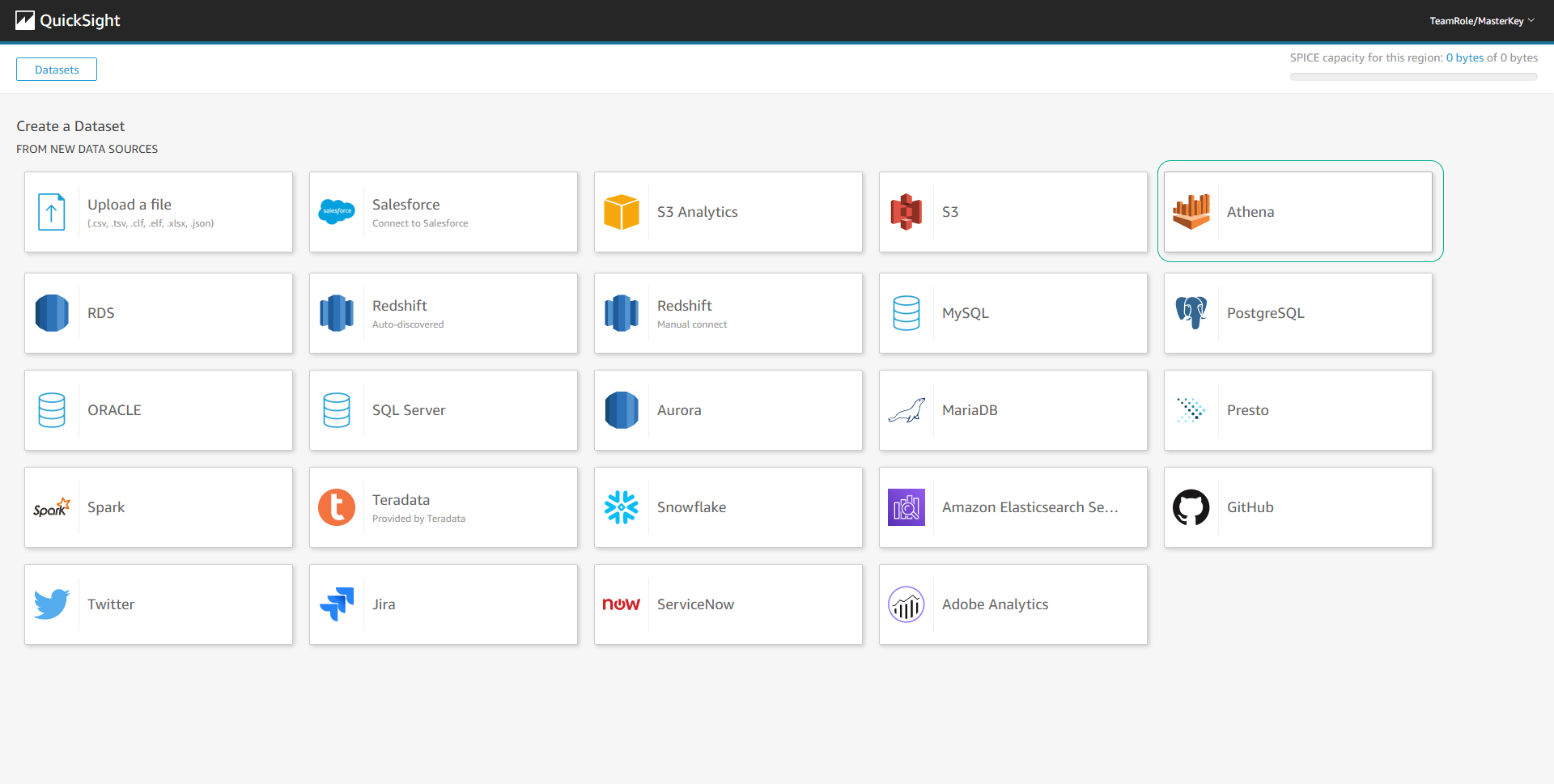
Task: Click the 'Provided by Teradata' subtitle
Action: 418,519
